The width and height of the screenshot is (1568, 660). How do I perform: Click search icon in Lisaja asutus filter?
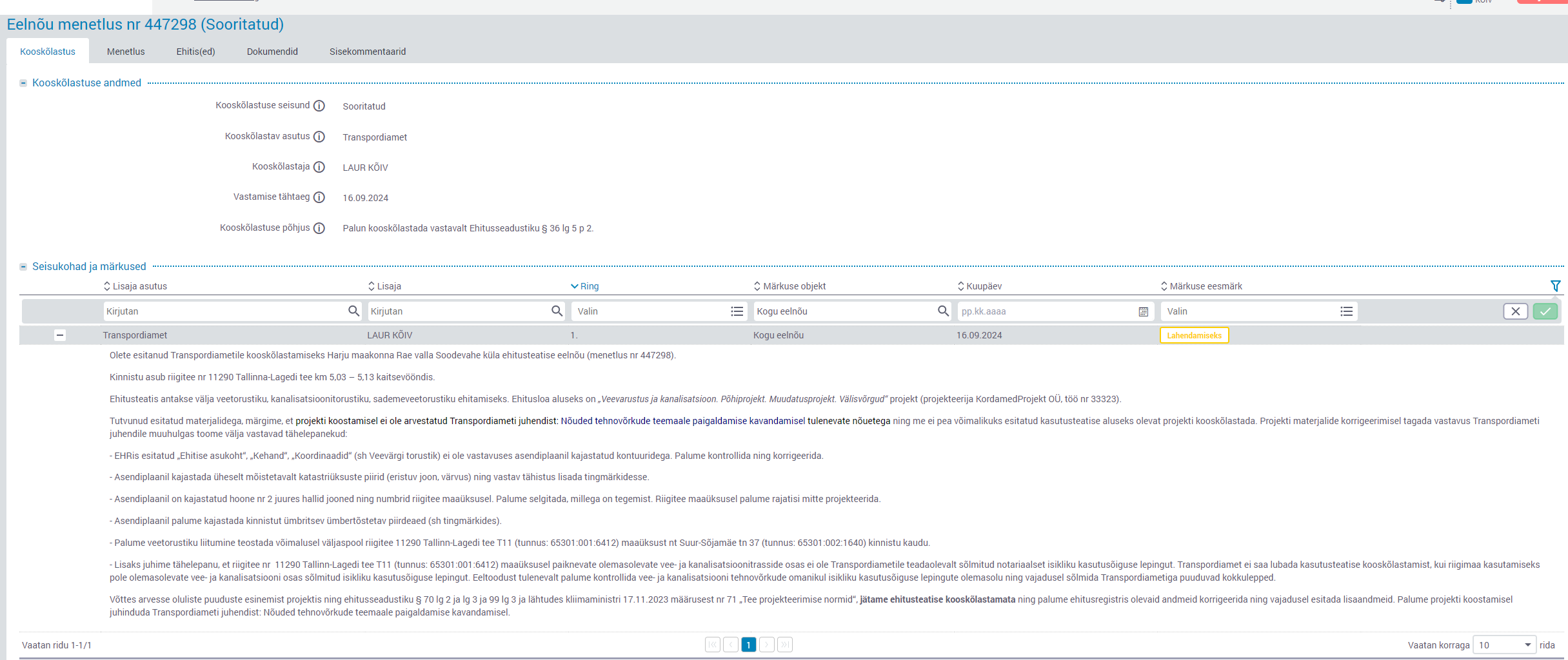click(353, 311)
